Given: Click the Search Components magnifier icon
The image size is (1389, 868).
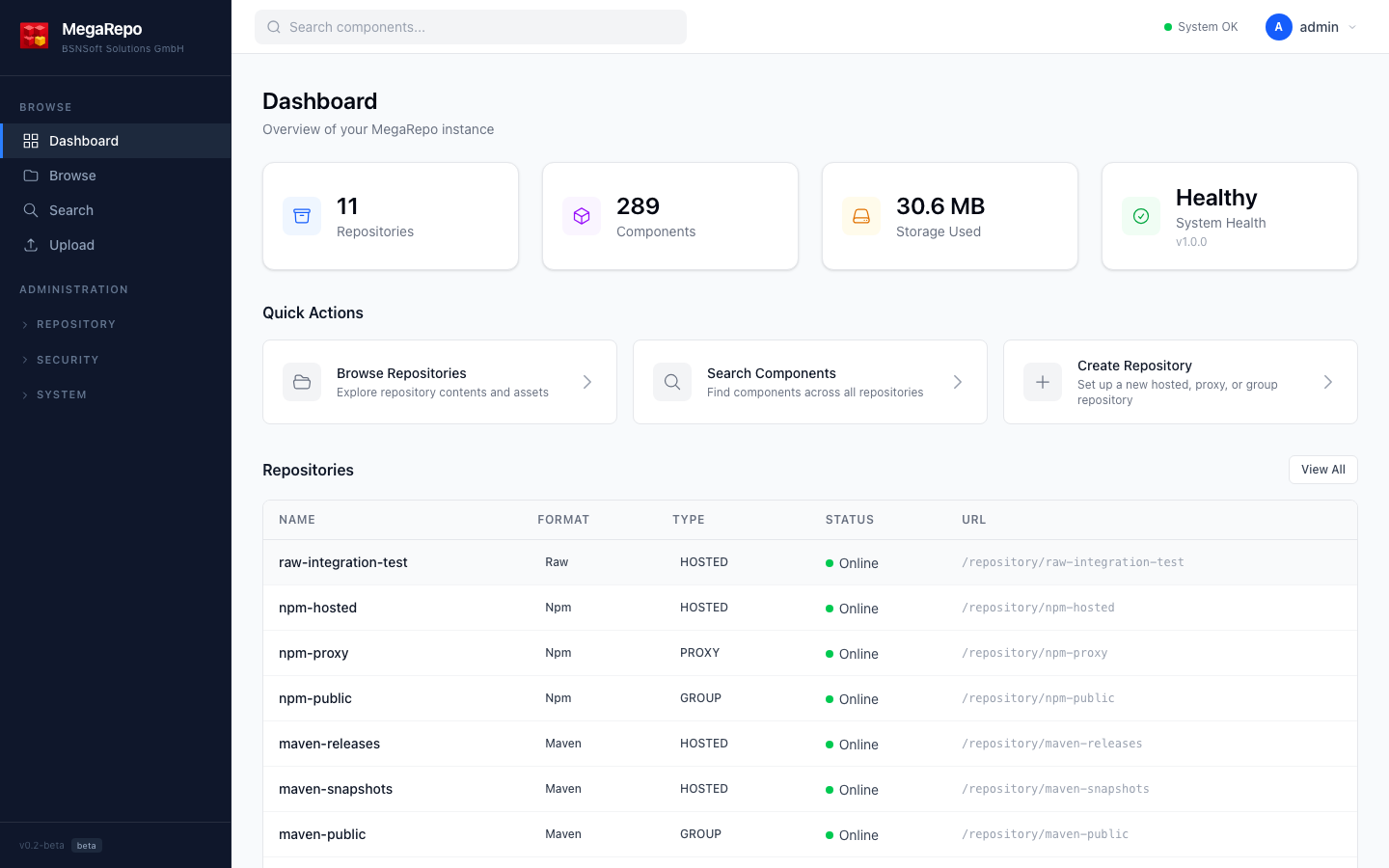Looking at the screenshot, I should (x=672, y=382).
